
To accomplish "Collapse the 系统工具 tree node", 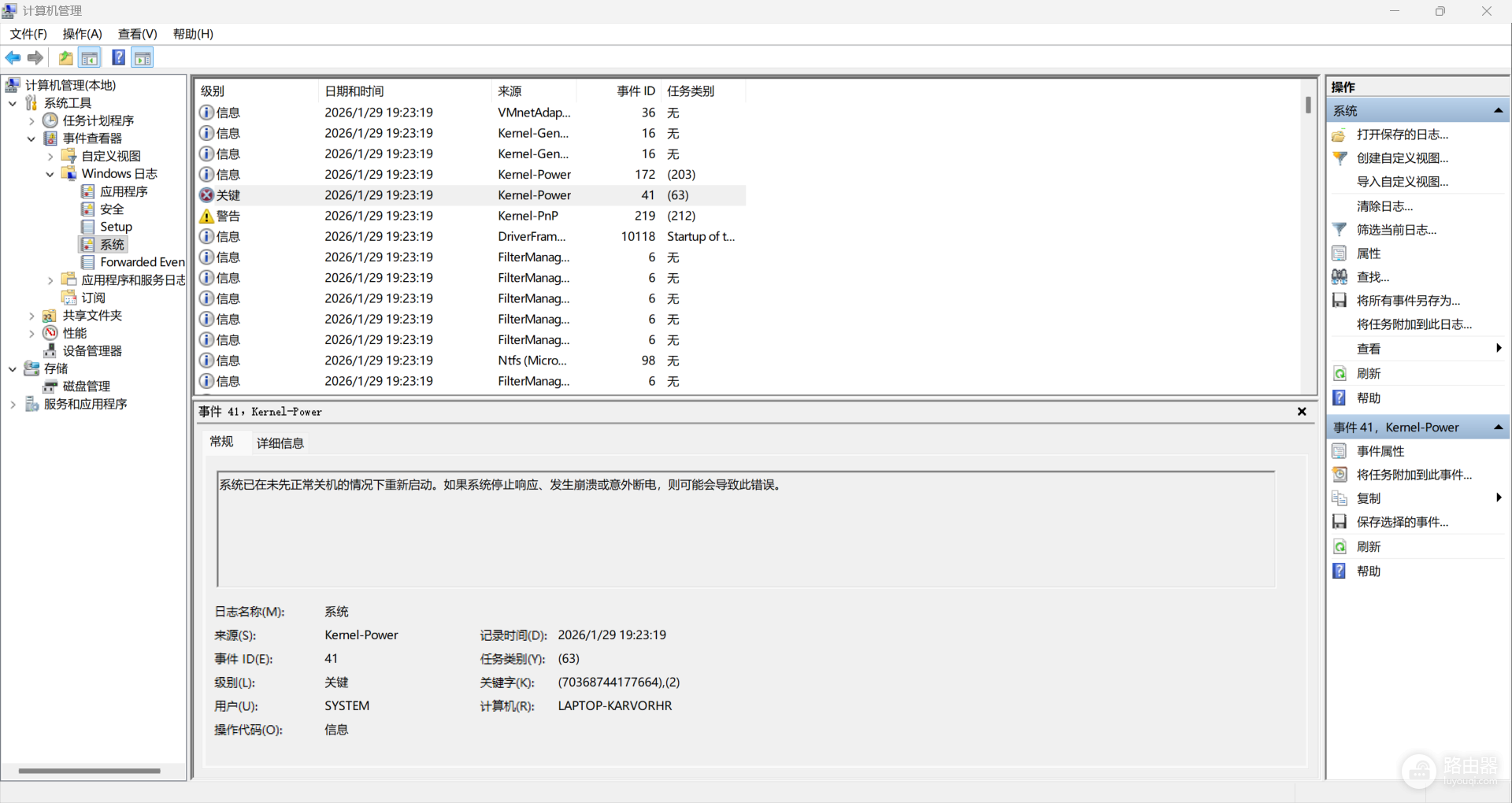I will (13, 103).
